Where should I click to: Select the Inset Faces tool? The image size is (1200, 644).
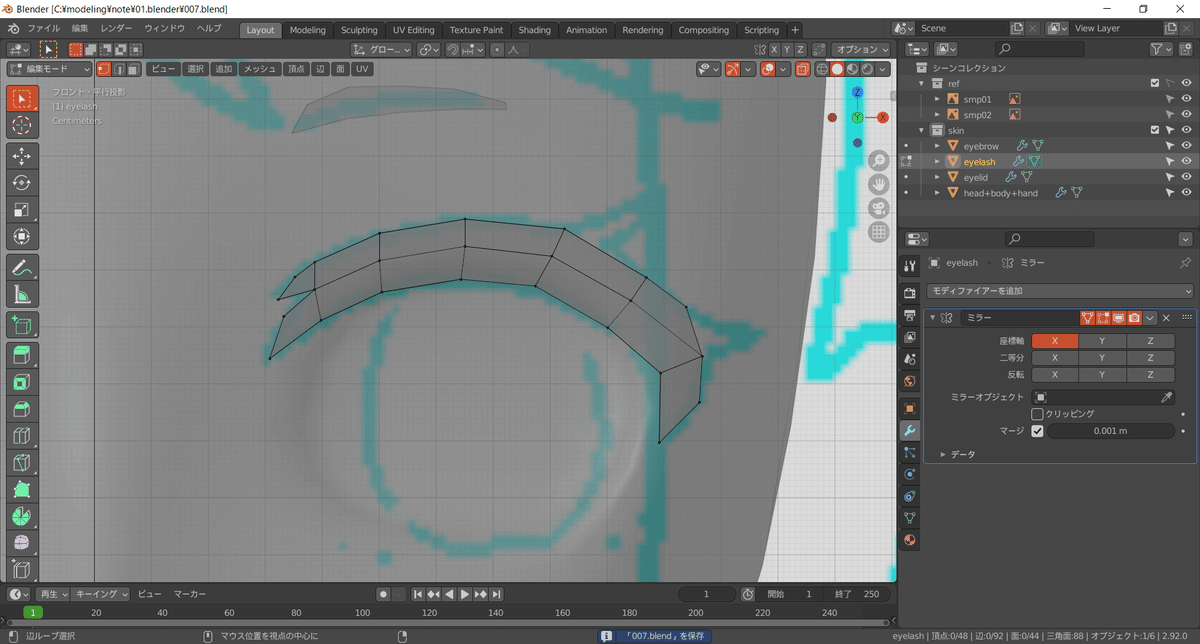pos(23,382)
